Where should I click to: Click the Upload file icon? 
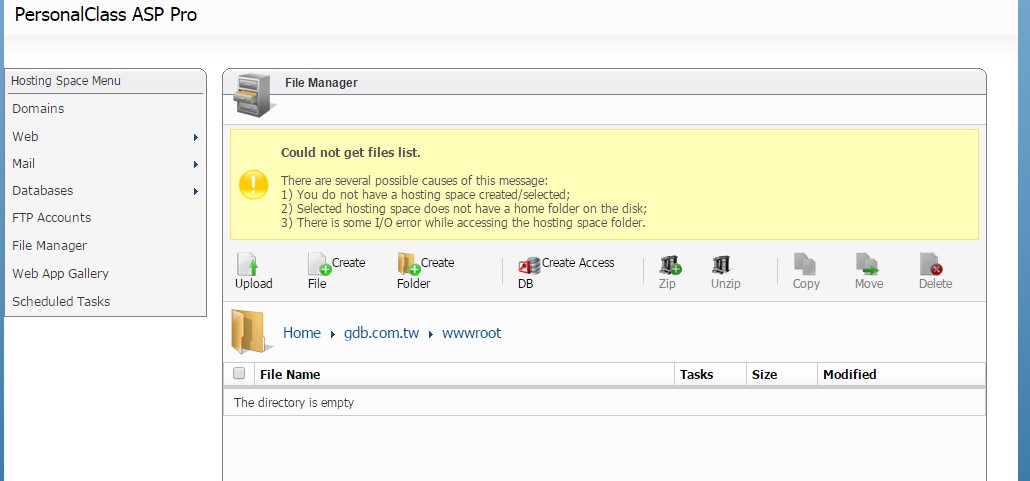coord(248,264)
